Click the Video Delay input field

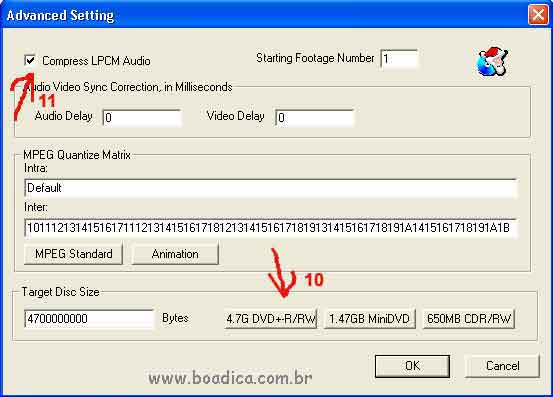[315, 117]
